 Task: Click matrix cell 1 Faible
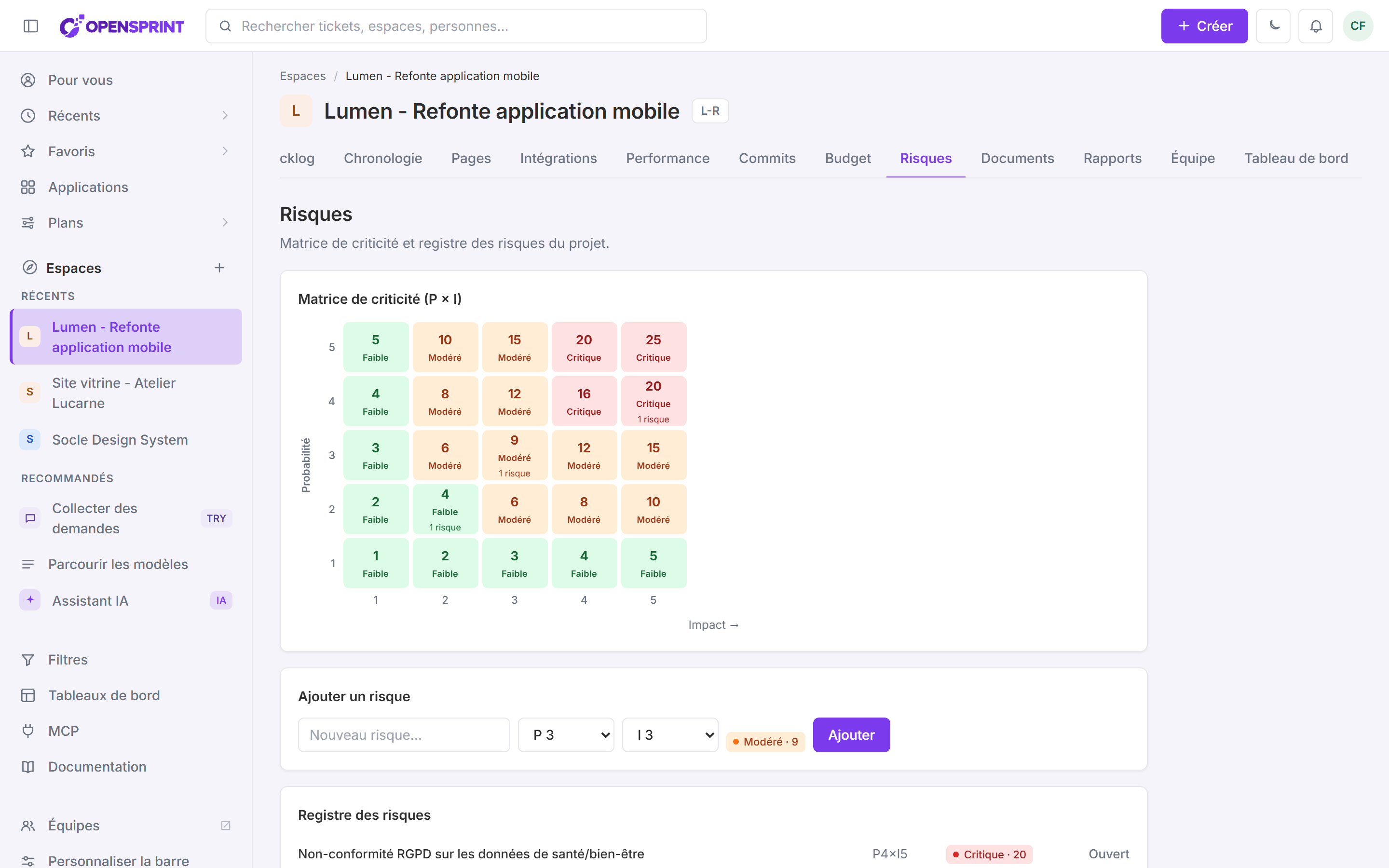coord(375,563)
